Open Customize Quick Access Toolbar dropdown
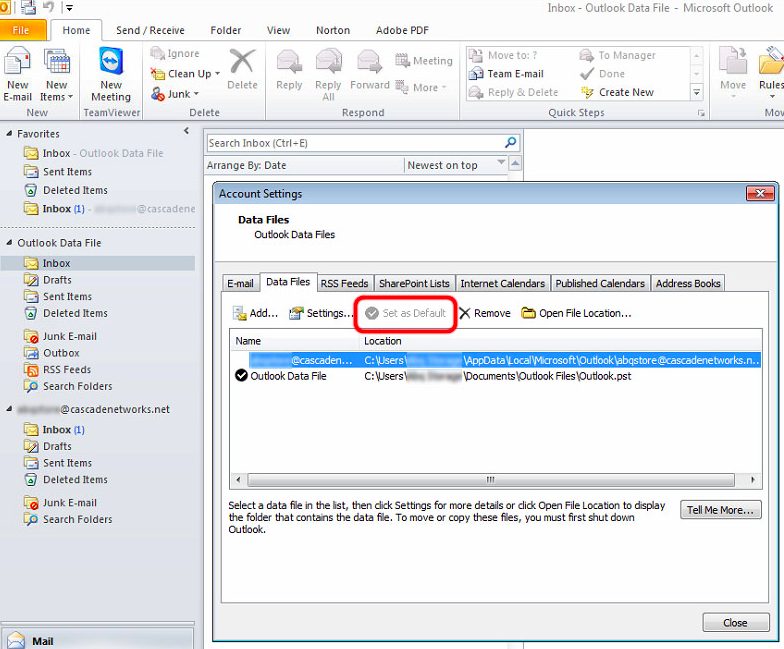Viewport: 784px width, 649px height. 70,8
